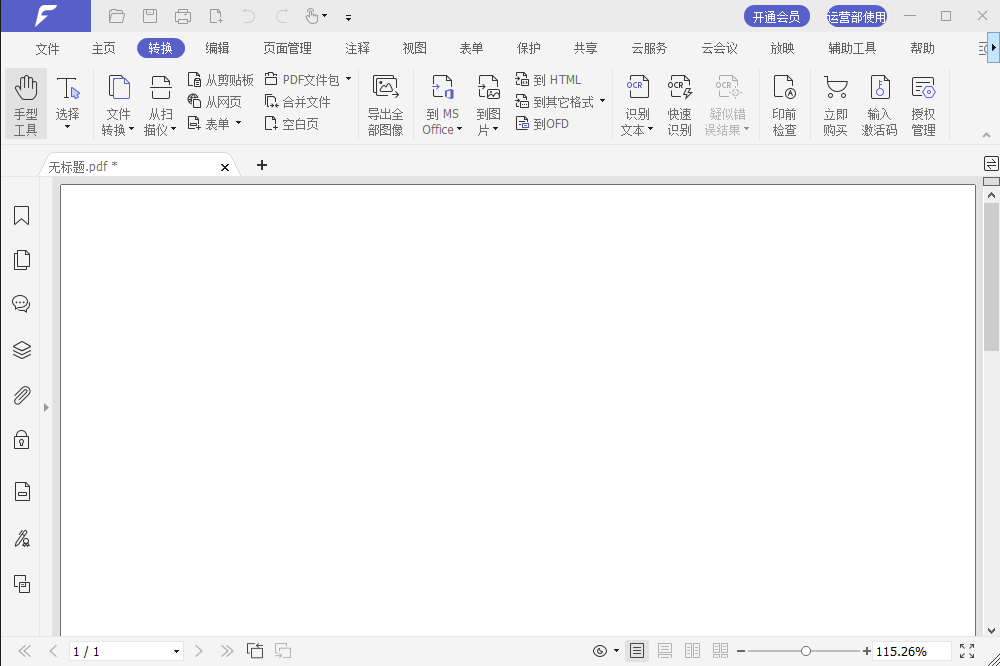Image resolution: width=1000 pixels, height=666 pixels.
Task: Select the Hand tool (手型工具)
Action: coord(26,105)
